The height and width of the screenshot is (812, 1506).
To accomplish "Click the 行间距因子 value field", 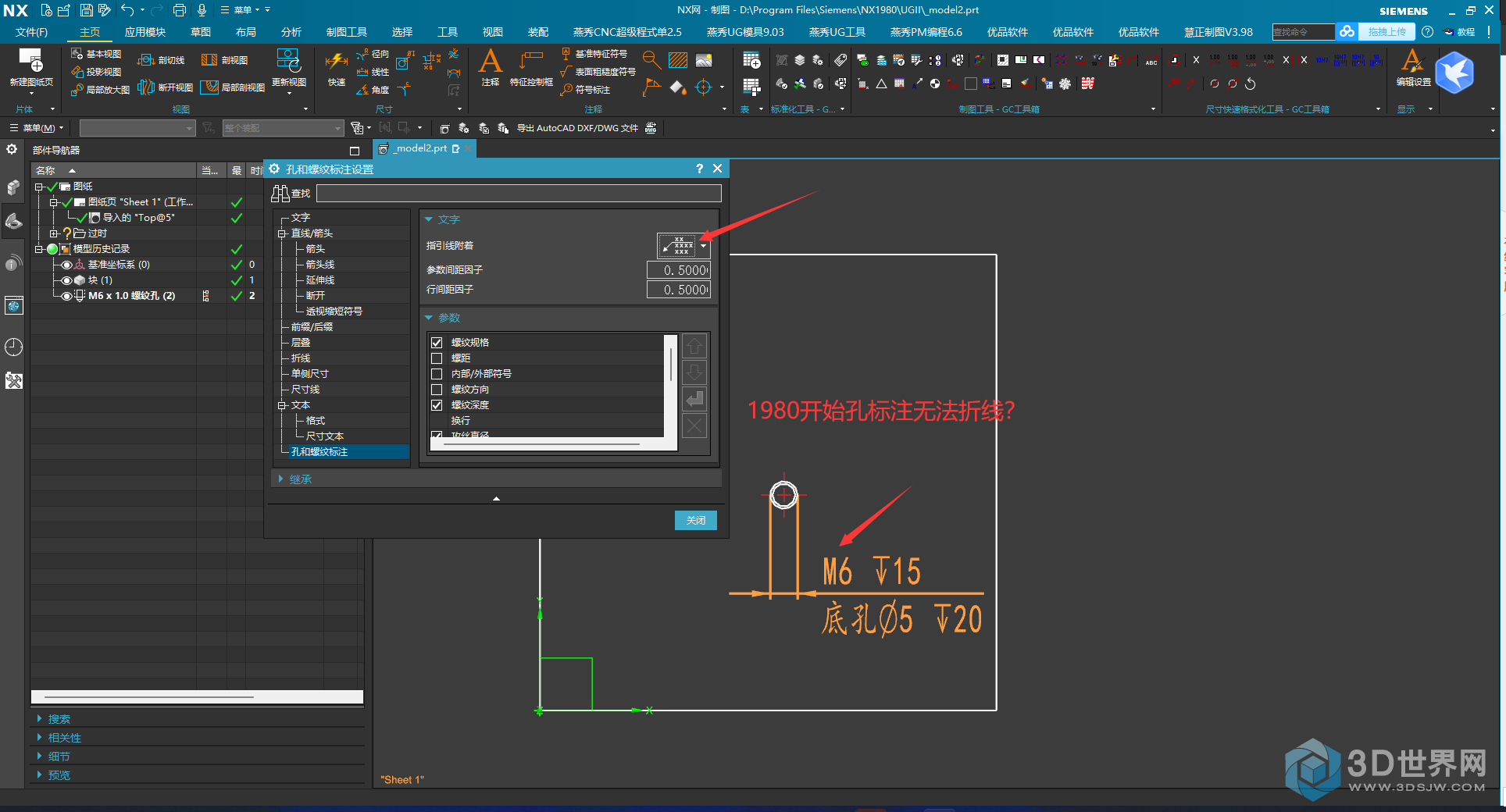I will (679, 290).
